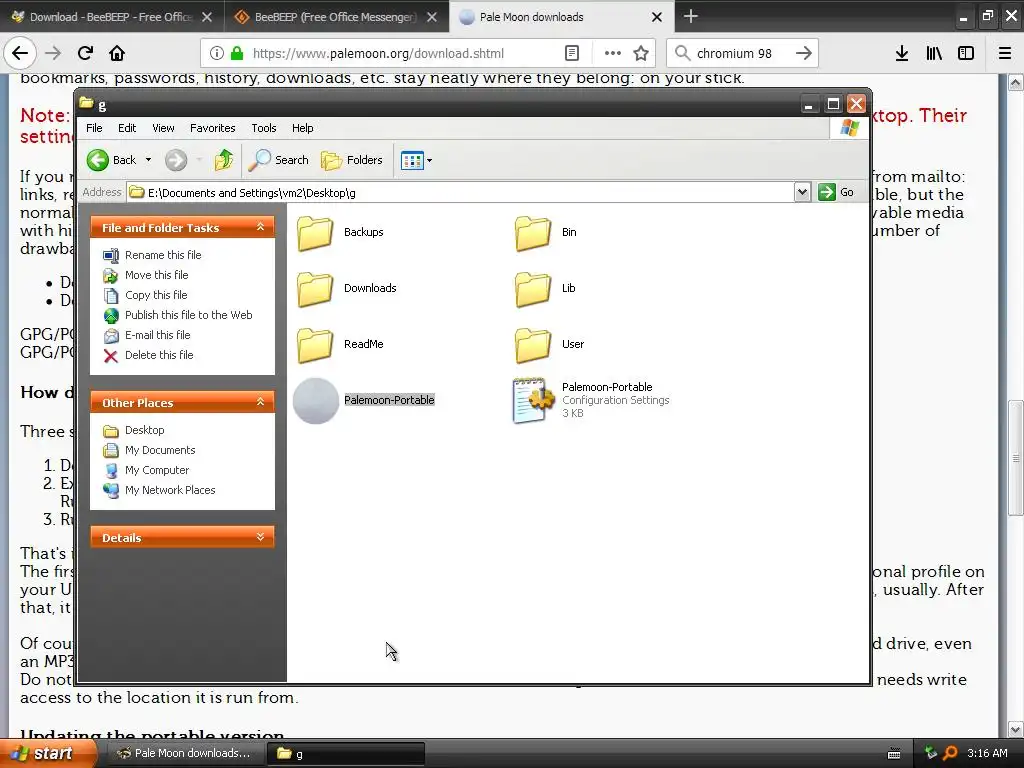Screen dimensions: 1024x768
Task: Click the browser home icon
Action: point(117,53)
